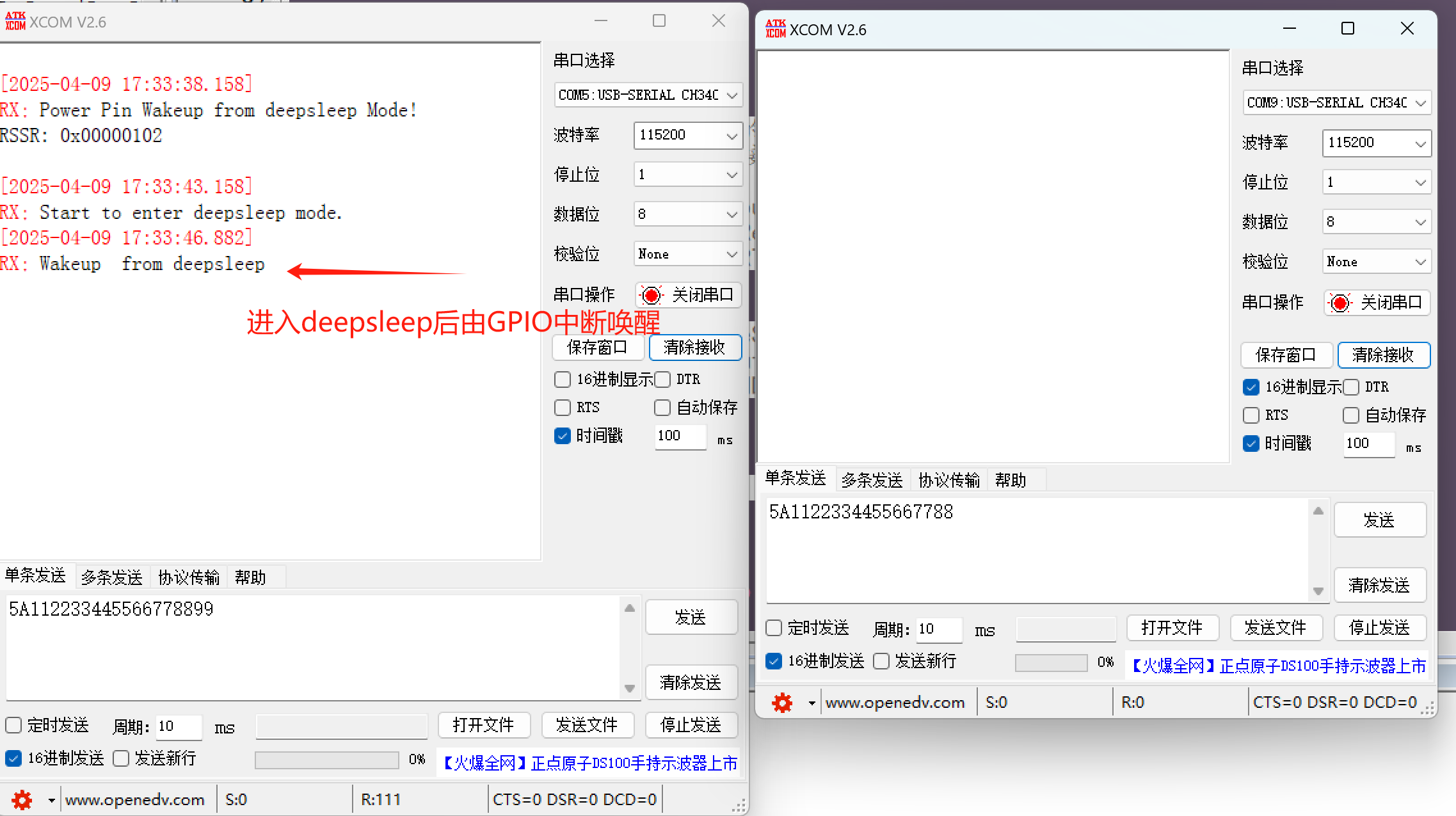Viewport: 1456px width, 816px height.
Task: Click www.openedv.com in right window status bar
Action: pos(895,703)
